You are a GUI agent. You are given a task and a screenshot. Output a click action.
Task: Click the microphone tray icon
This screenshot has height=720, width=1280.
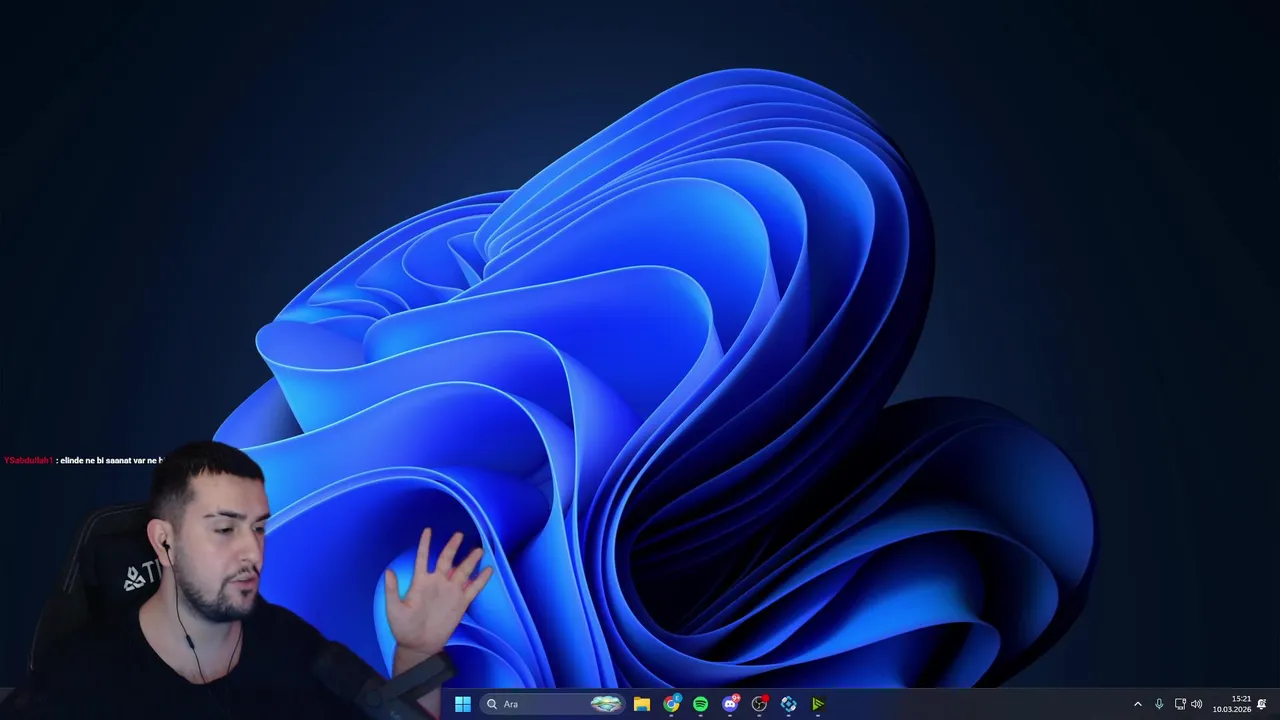[1159, 704]
